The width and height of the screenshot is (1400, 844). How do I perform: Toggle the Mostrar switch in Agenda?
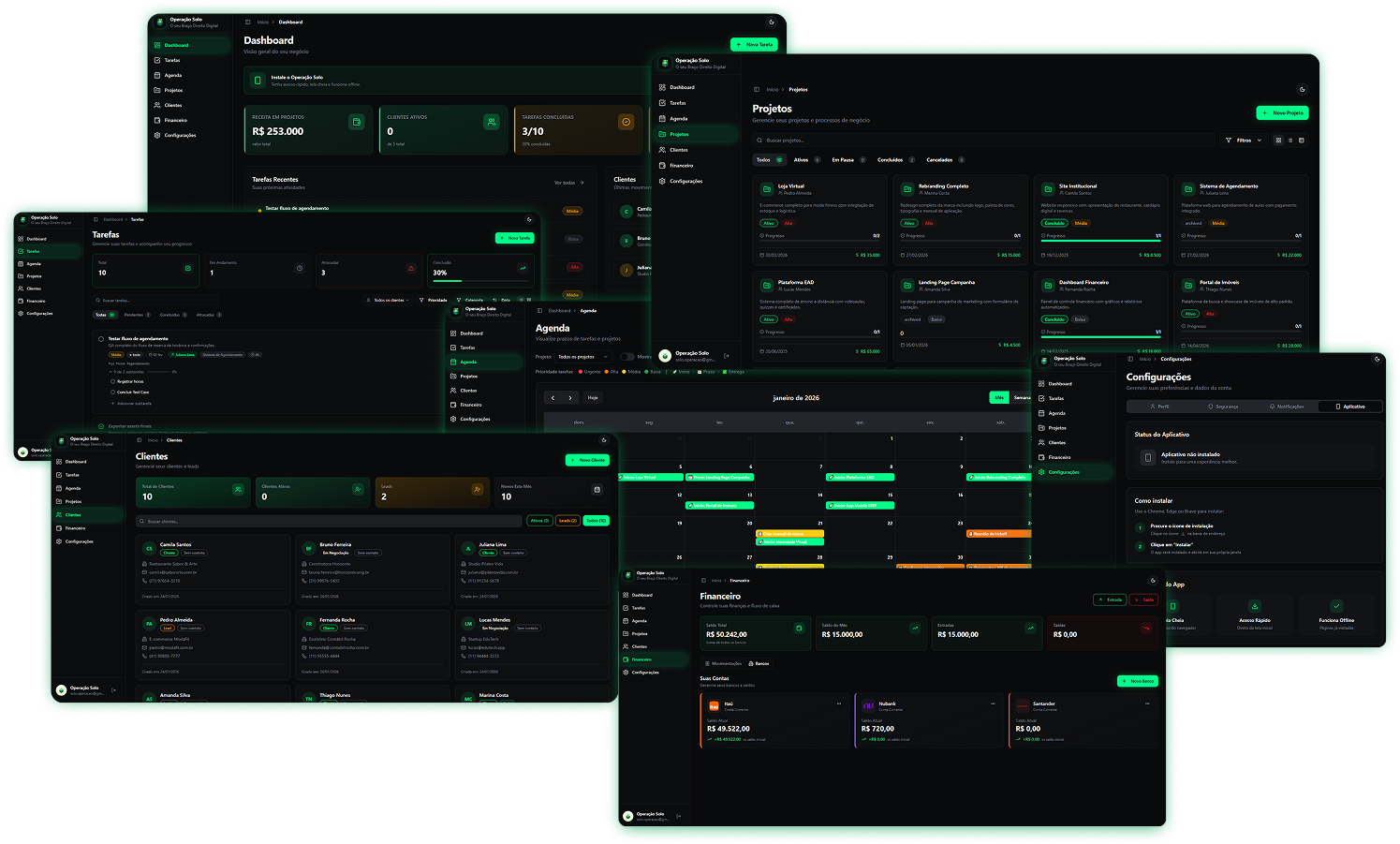(x=626, y=357)
